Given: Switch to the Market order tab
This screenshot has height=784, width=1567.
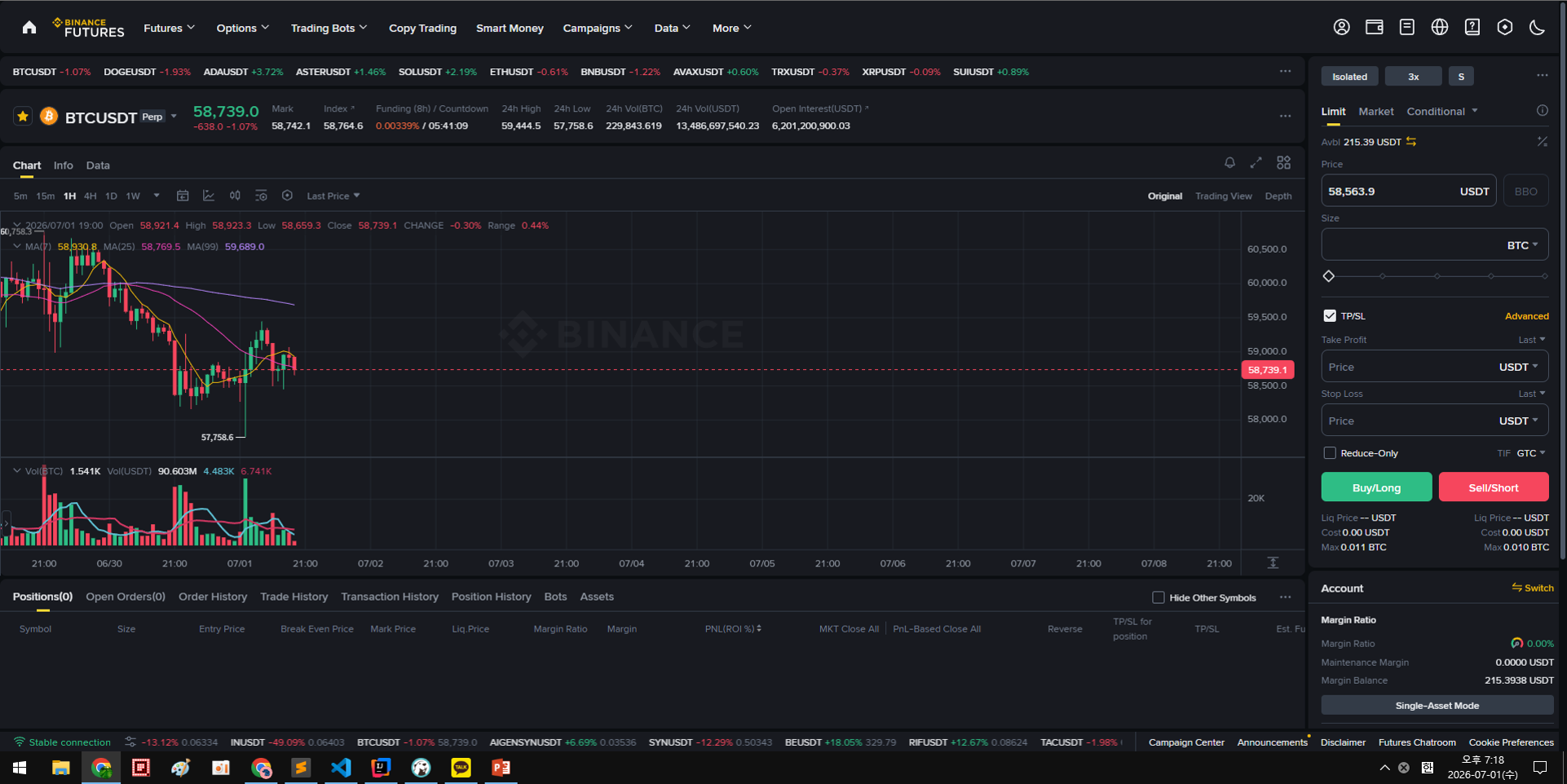Looking at the screenshot, I should [x=1375, y=111].
